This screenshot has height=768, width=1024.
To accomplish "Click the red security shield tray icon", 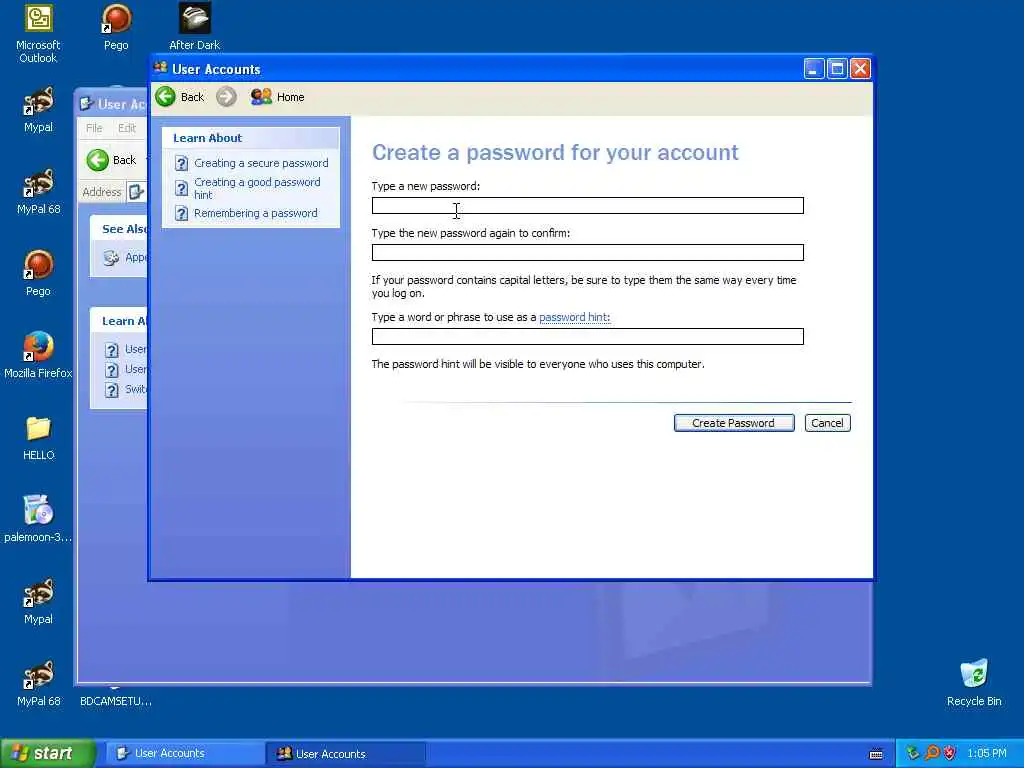I will [x=950, y=754].
